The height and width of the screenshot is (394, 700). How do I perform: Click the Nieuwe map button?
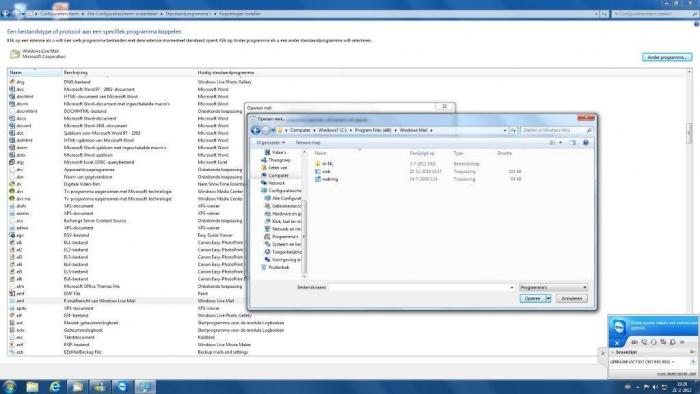point(308,143)
